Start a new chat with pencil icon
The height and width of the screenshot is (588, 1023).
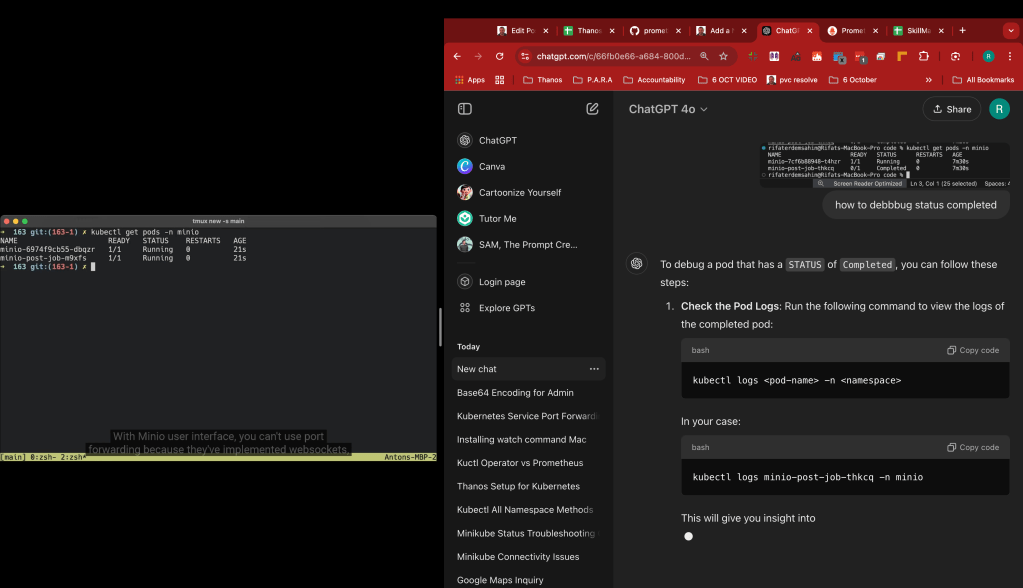click(592, 109)
